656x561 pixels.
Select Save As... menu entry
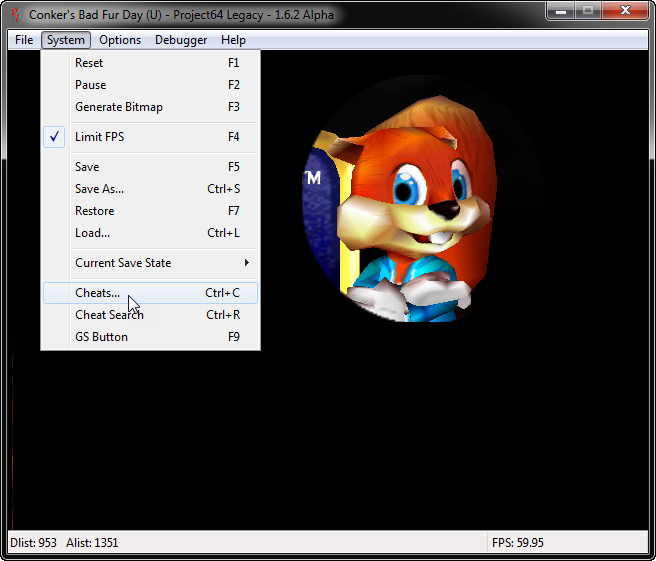pos(151,189)
